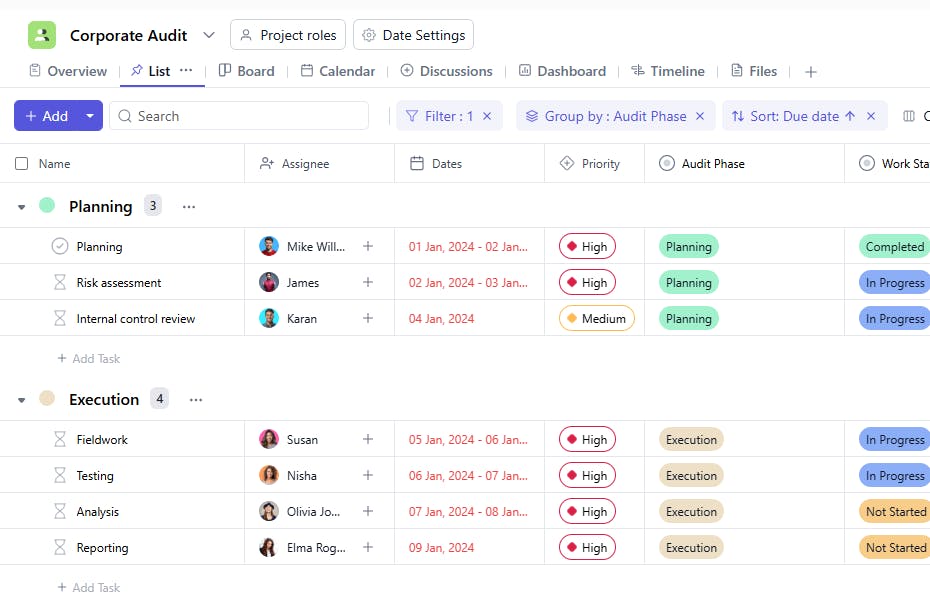930x600 pixels.
Task: Remove the Filter : 1 chip
Action: click(x=487, y=116)
